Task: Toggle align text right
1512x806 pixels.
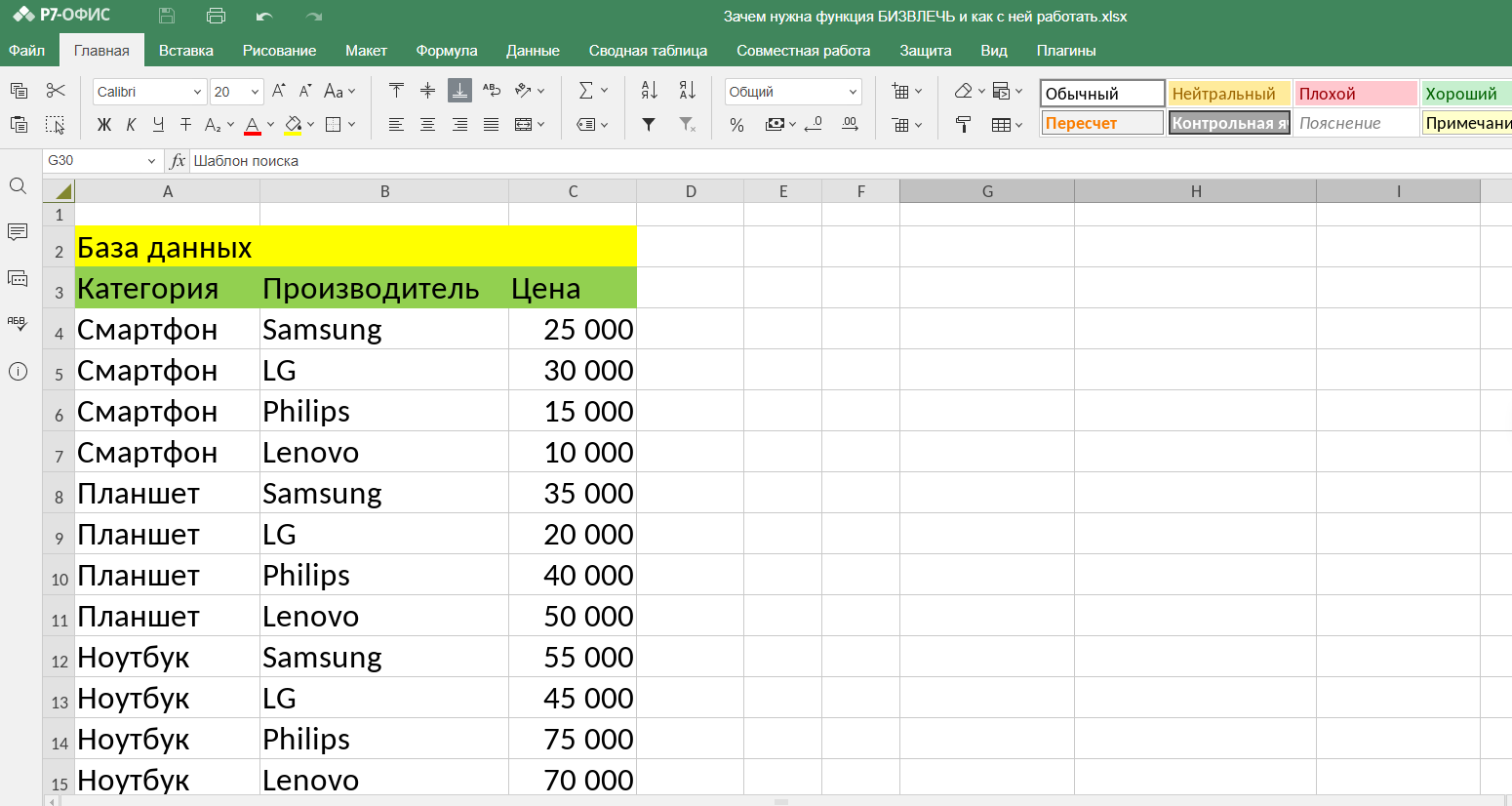Action: [x=459, y=124]
